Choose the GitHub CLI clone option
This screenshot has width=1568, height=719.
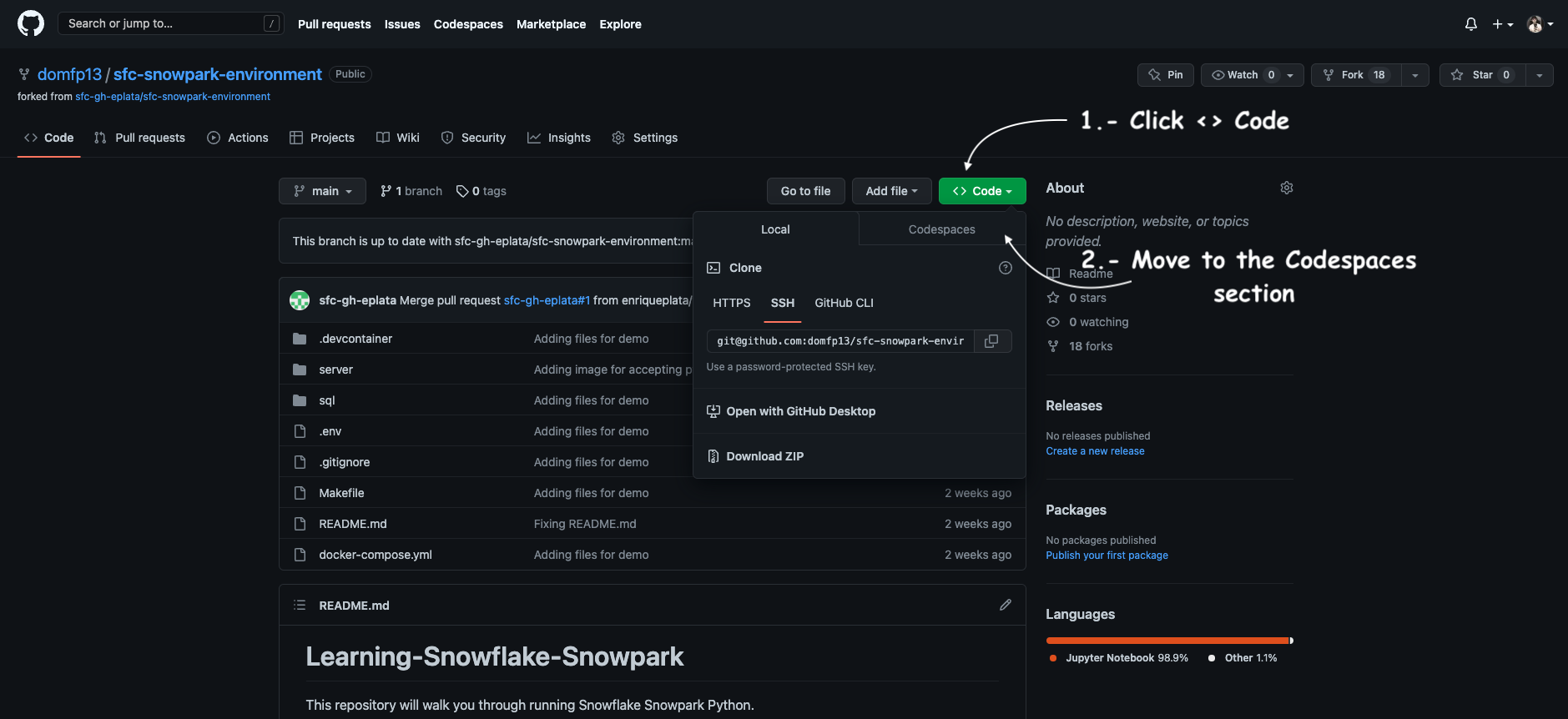pos(845,303)
